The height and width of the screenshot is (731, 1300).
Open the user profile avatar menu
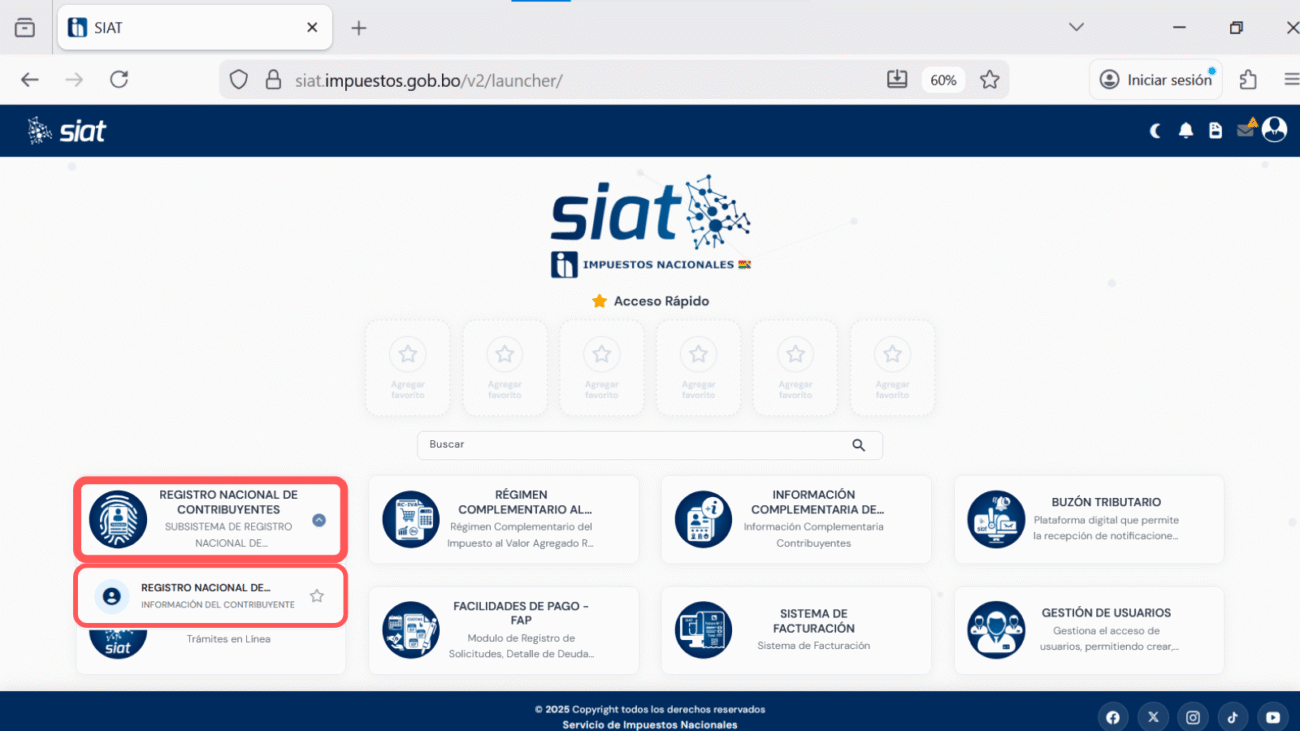coord(1274,129)
